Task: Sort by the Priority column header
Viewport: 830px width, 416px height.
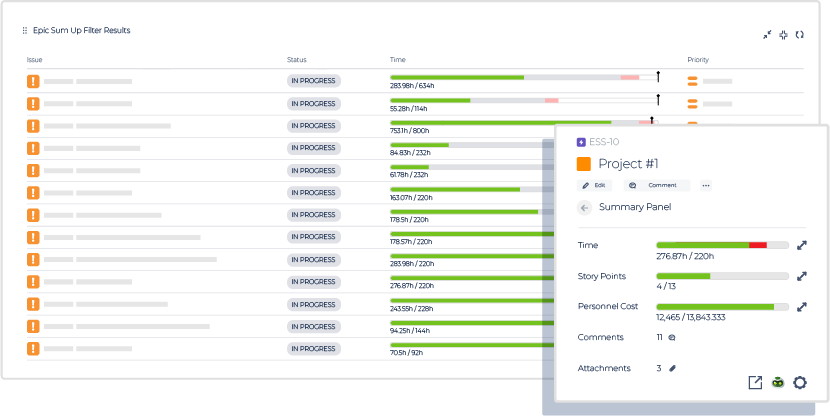Action: click(698, 60)
